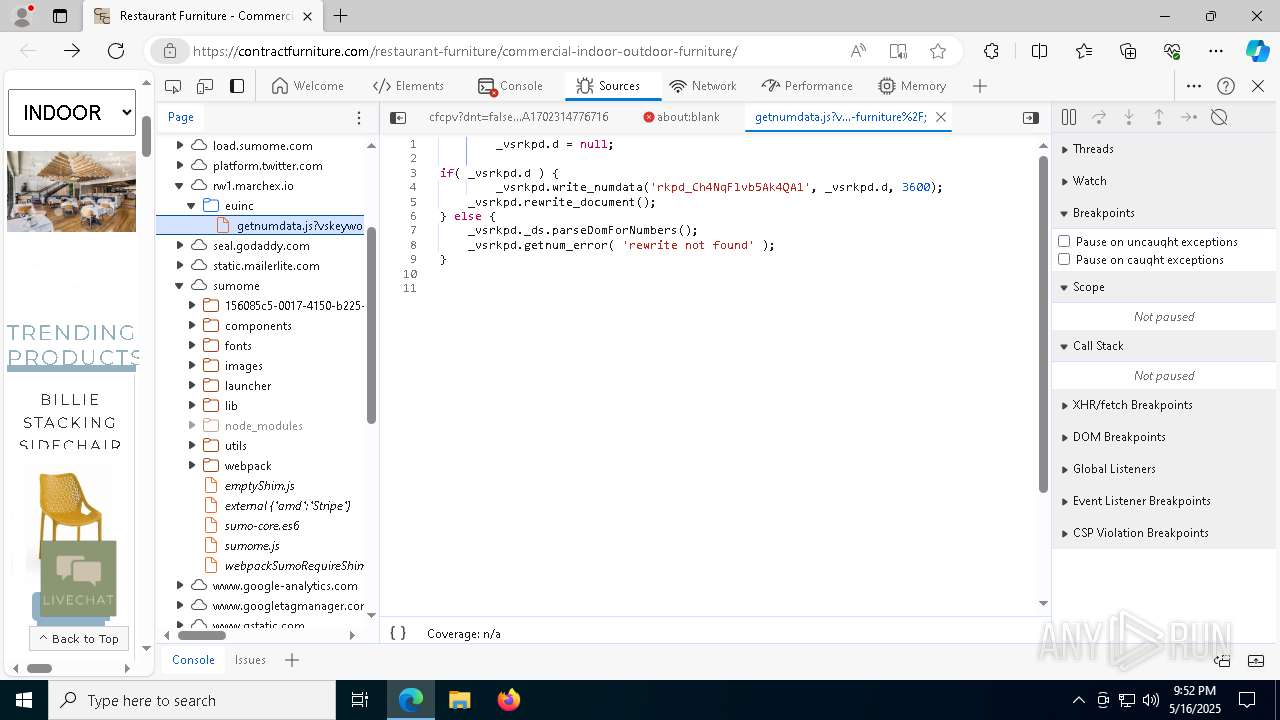Expand seal.godaddy.com tree node
The image size is (1280, 720).
click(x=180, y=245)
